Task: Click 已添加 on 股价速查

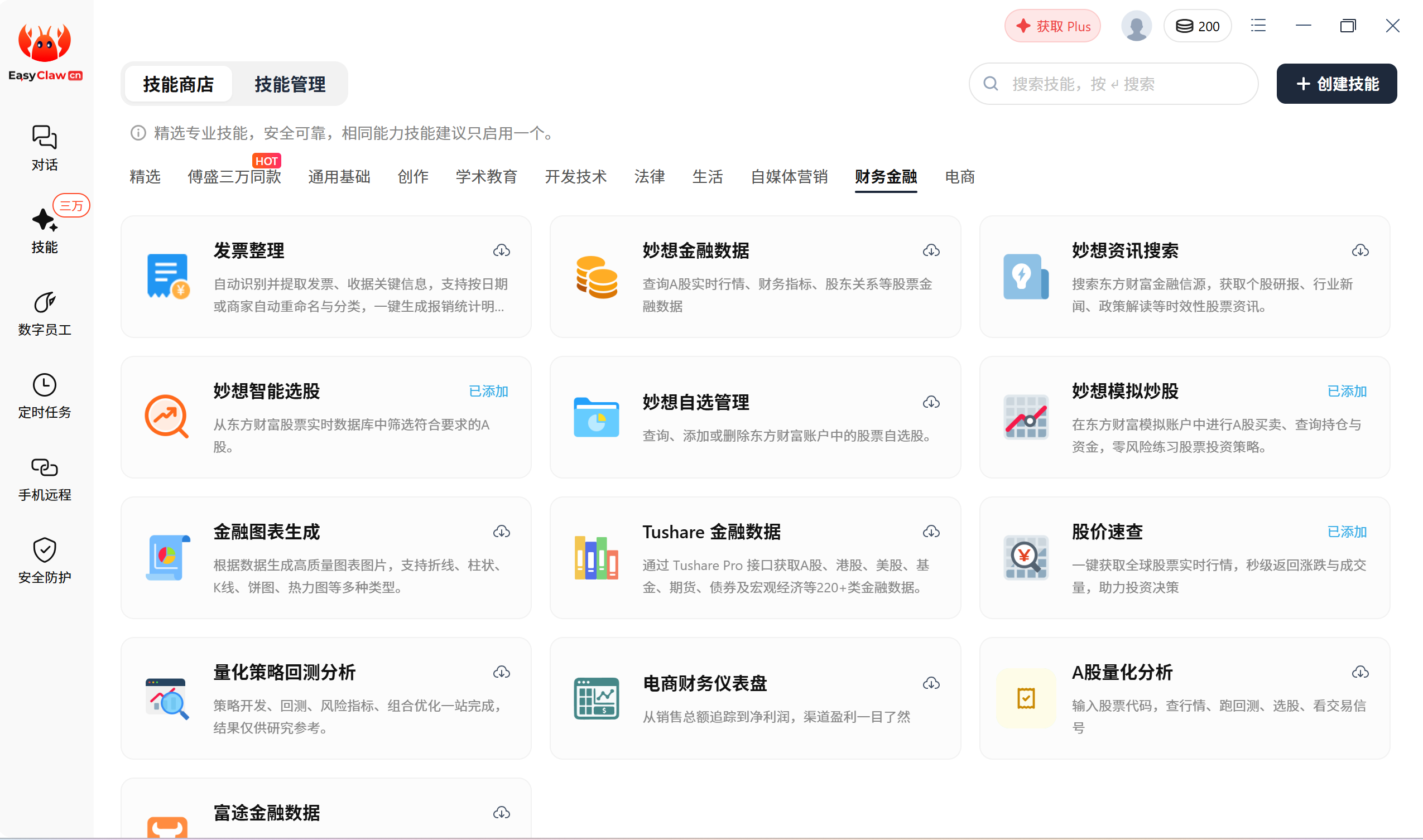Action: (x=1347, y=532)
